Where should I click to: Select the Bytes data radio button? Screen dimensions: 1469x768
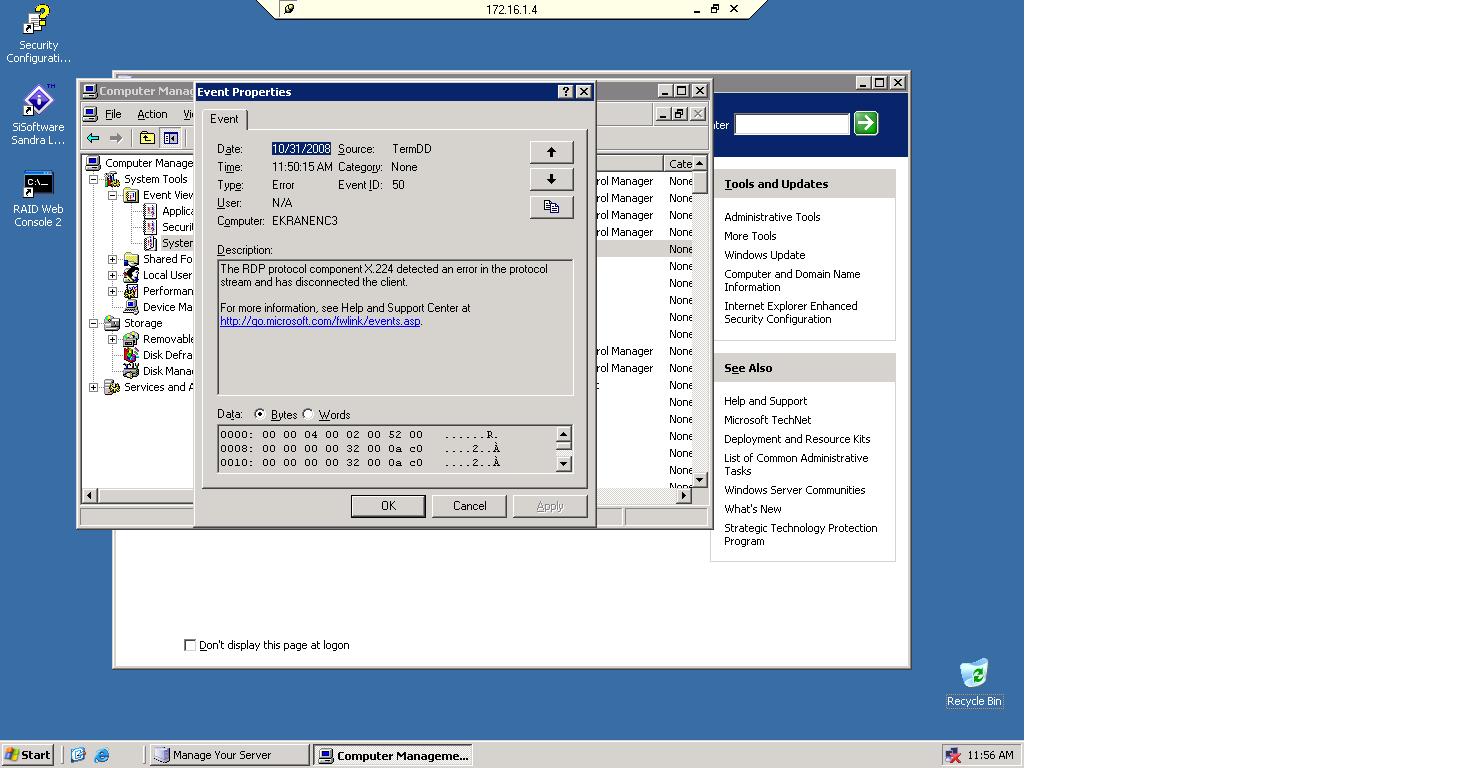[x=260, y=414]
